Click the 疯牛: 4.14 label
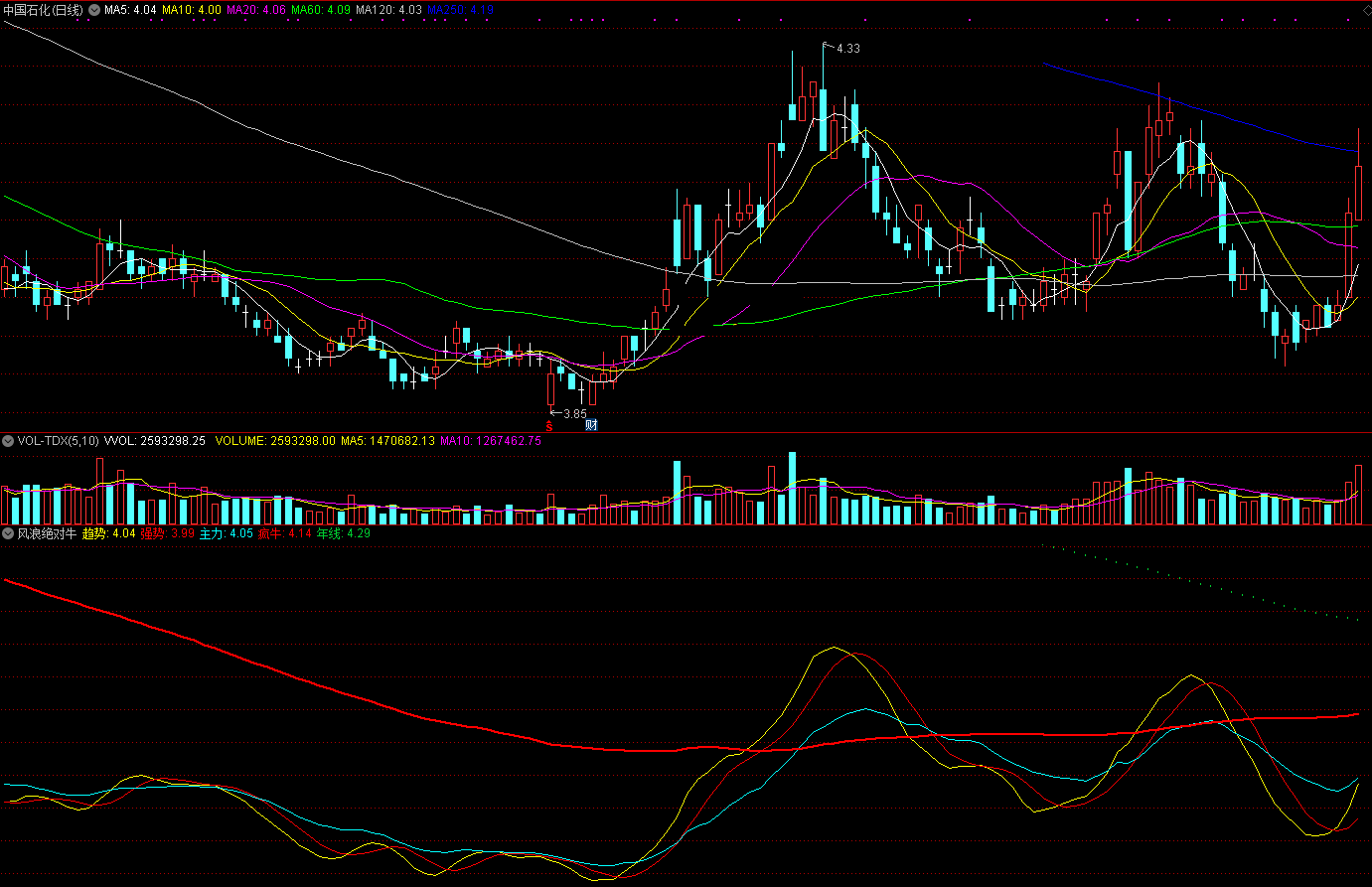 point(284,533)
